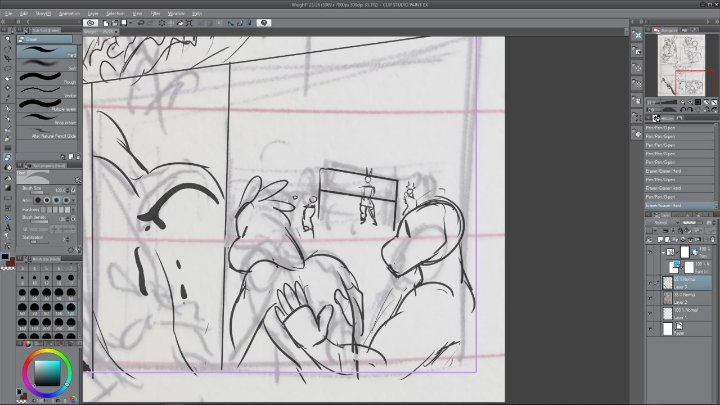720x405 pixels.
Task: Expand the Save options arrow in command bar
Action: point(130,23)
